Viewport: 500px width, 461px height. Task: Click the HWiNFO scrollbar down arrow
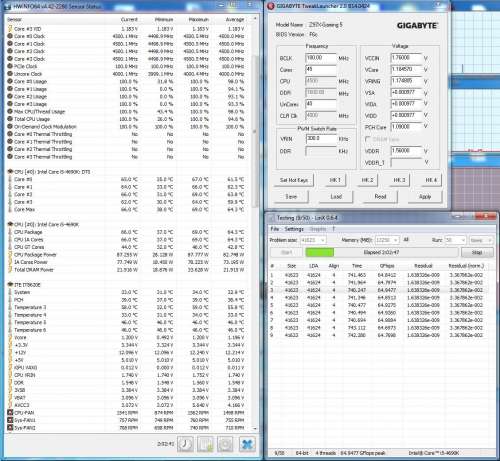coord(255,428)
